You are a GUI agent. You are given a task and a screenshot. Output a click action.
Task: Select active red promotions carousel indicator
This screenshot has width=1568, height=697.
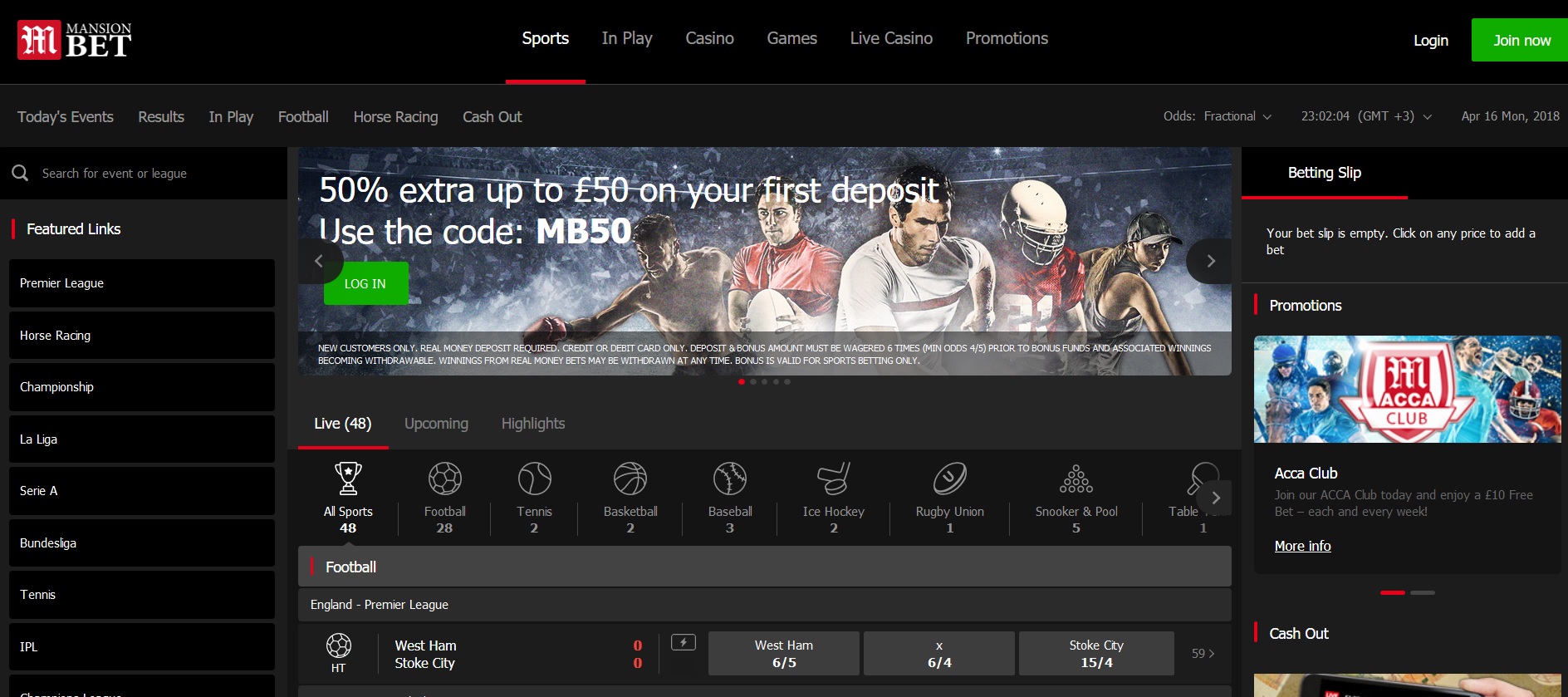pyautogui.click(x=1393, y=592)
